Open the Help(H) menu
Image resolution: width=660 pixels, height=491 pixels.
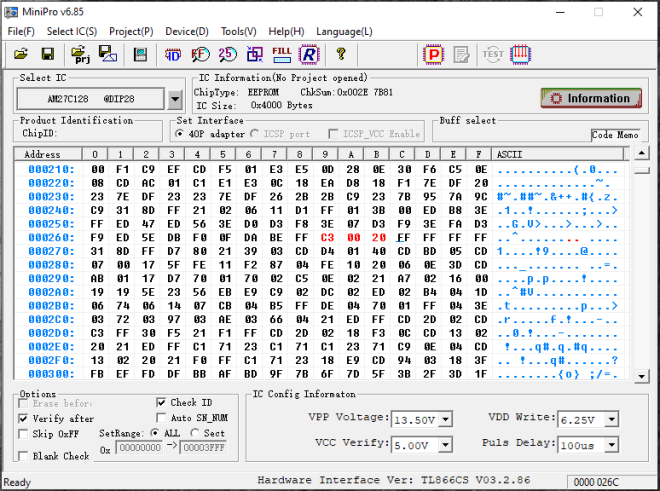(x=286, y=32)
